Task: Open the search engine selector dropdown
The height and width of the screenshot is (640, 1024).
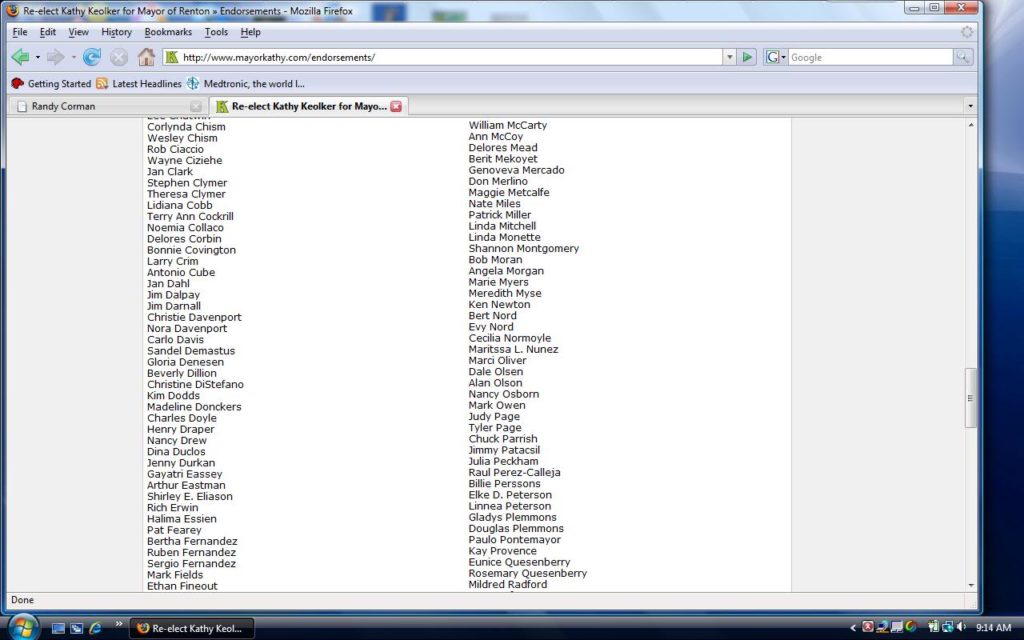Action: [x=776, y=57]
